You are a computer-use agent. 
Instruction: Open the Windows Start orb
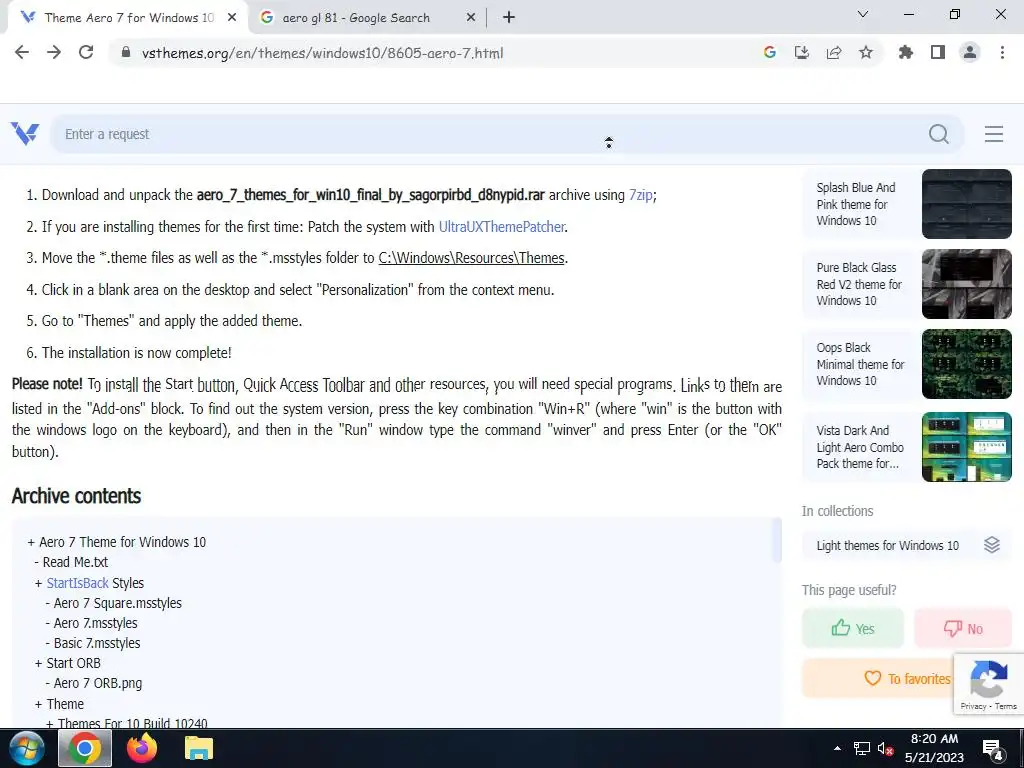pos(26,748)
